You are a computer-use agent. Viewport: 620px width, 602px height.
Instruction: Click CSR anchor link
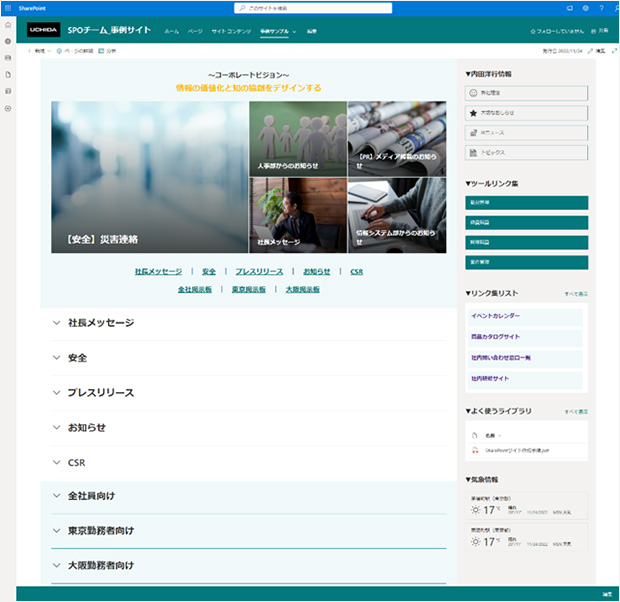(356, 271)
